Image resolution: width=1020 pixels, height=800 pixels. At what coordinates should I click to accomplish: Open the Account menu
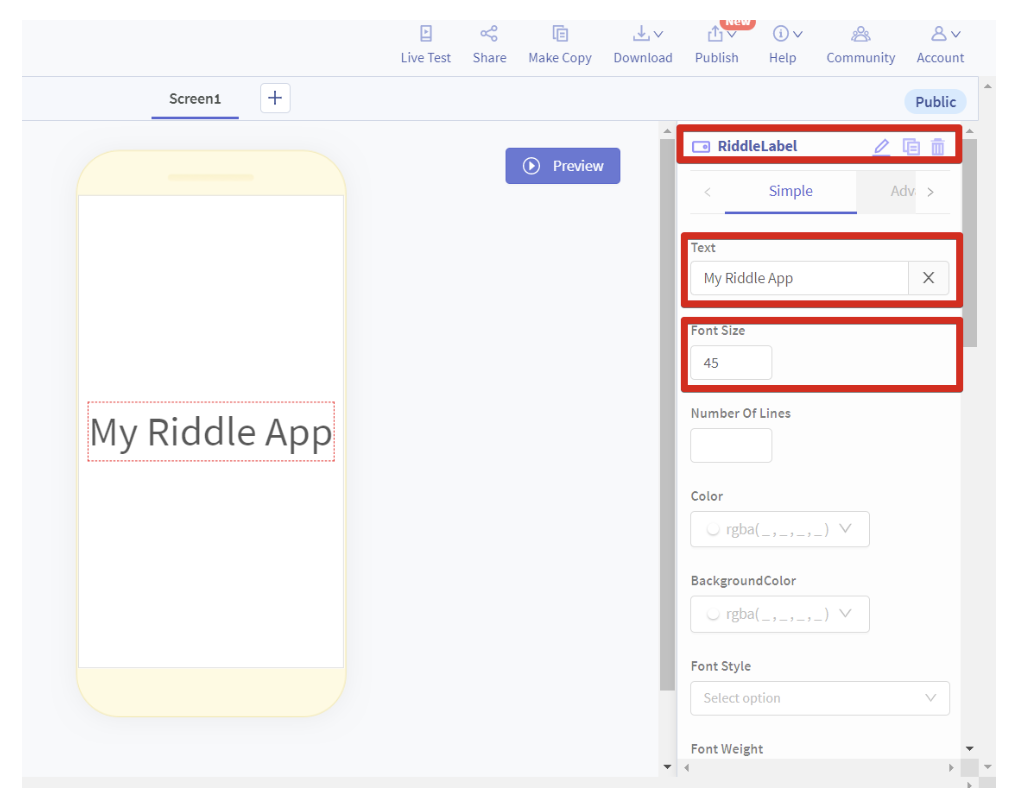(x=940, y=44)
